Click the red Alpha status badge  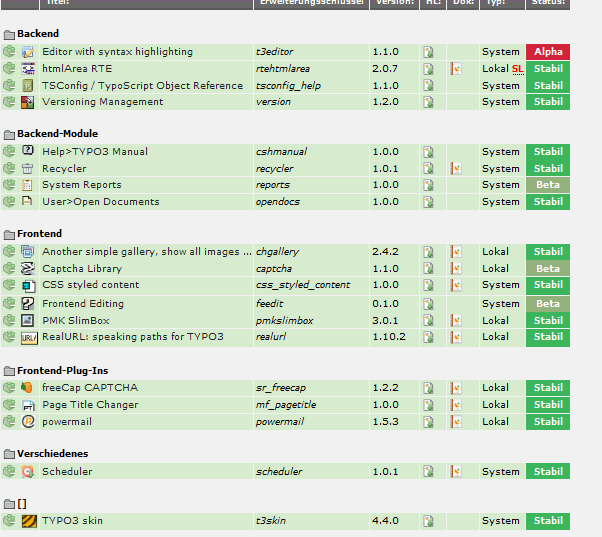click(x=548, y=52)
